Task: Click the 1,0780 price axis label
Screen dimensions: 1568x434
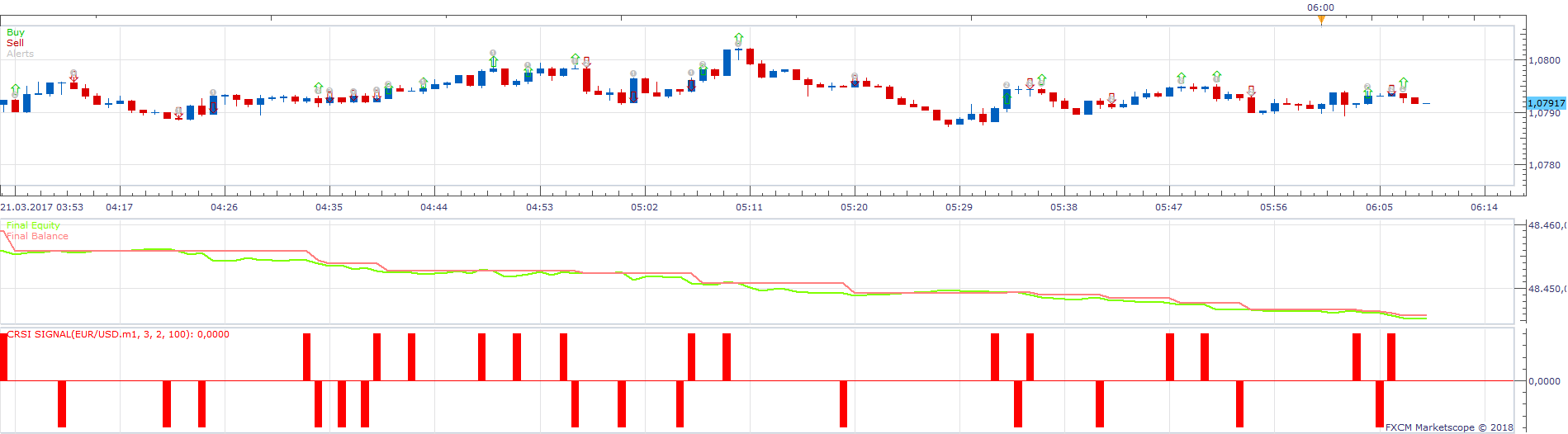Action: pyautogui.click(x=1545, y=165)
